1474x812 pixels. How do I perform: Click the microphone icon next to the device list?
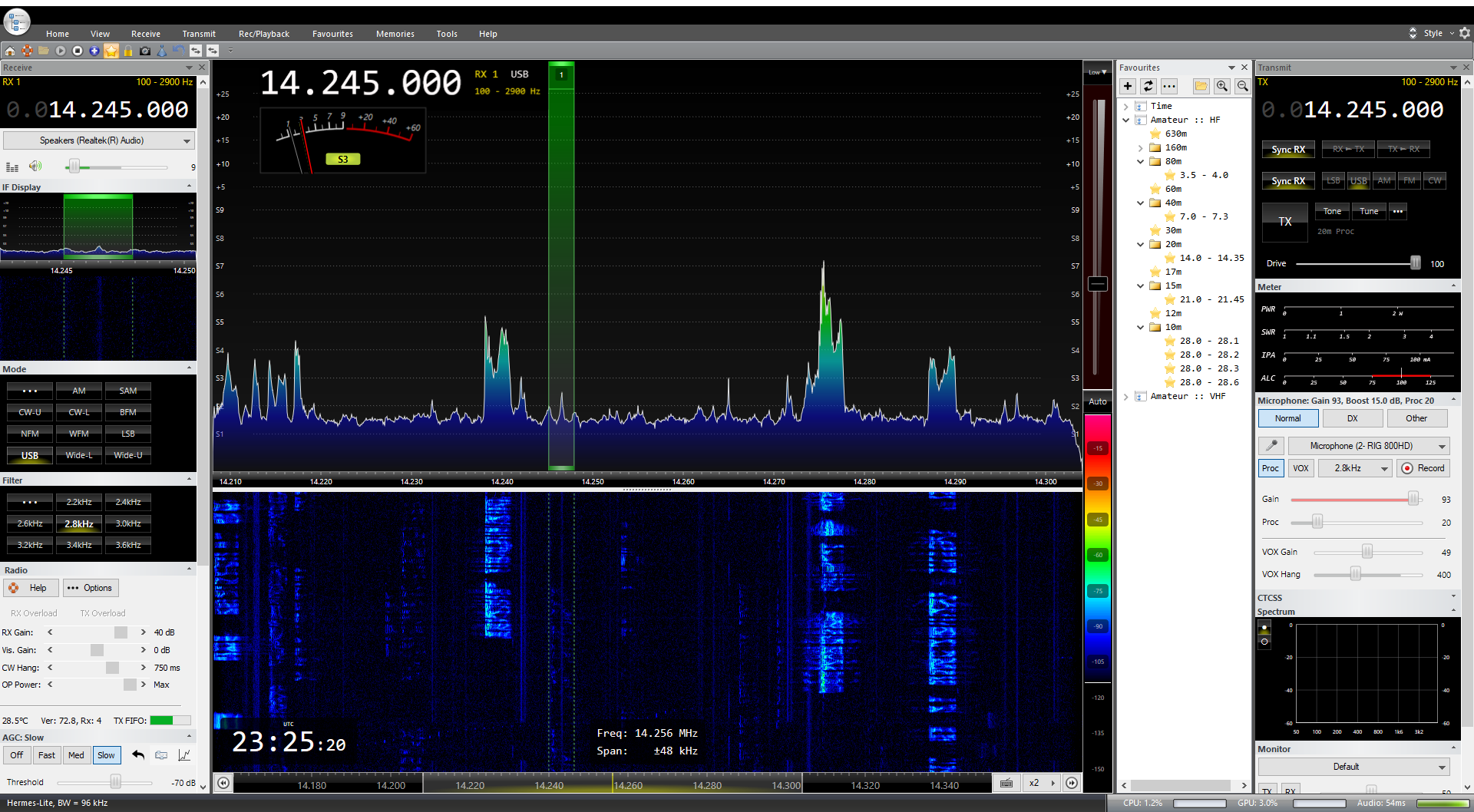click(x=1271, y=446)
